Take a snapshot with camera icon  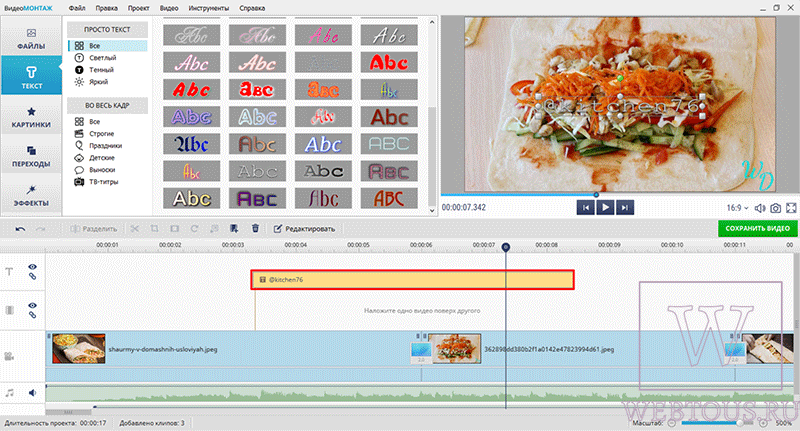pos(776,208)
